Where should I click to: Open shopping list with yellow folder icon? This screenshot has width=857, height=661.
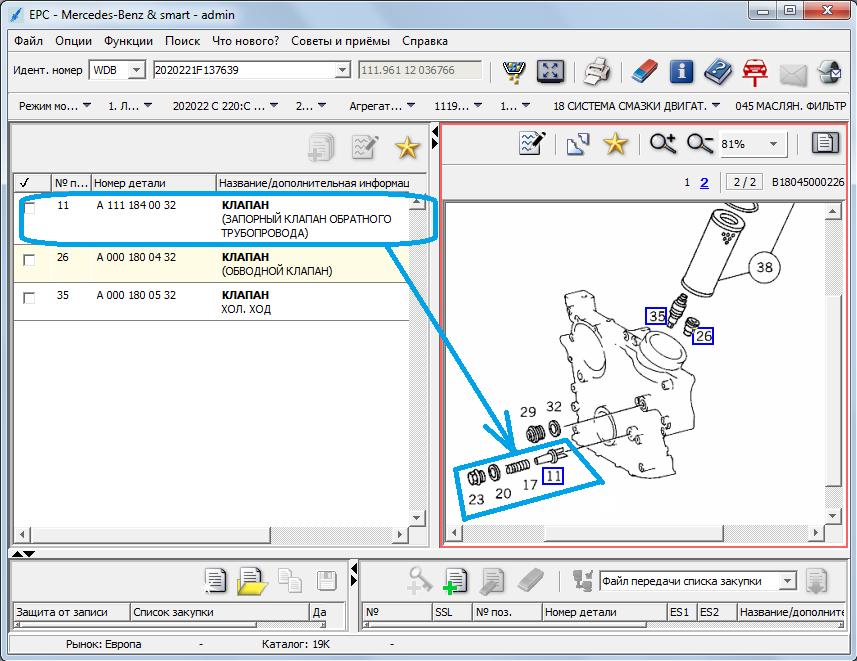pyautogui.click(x=252, y=581)
